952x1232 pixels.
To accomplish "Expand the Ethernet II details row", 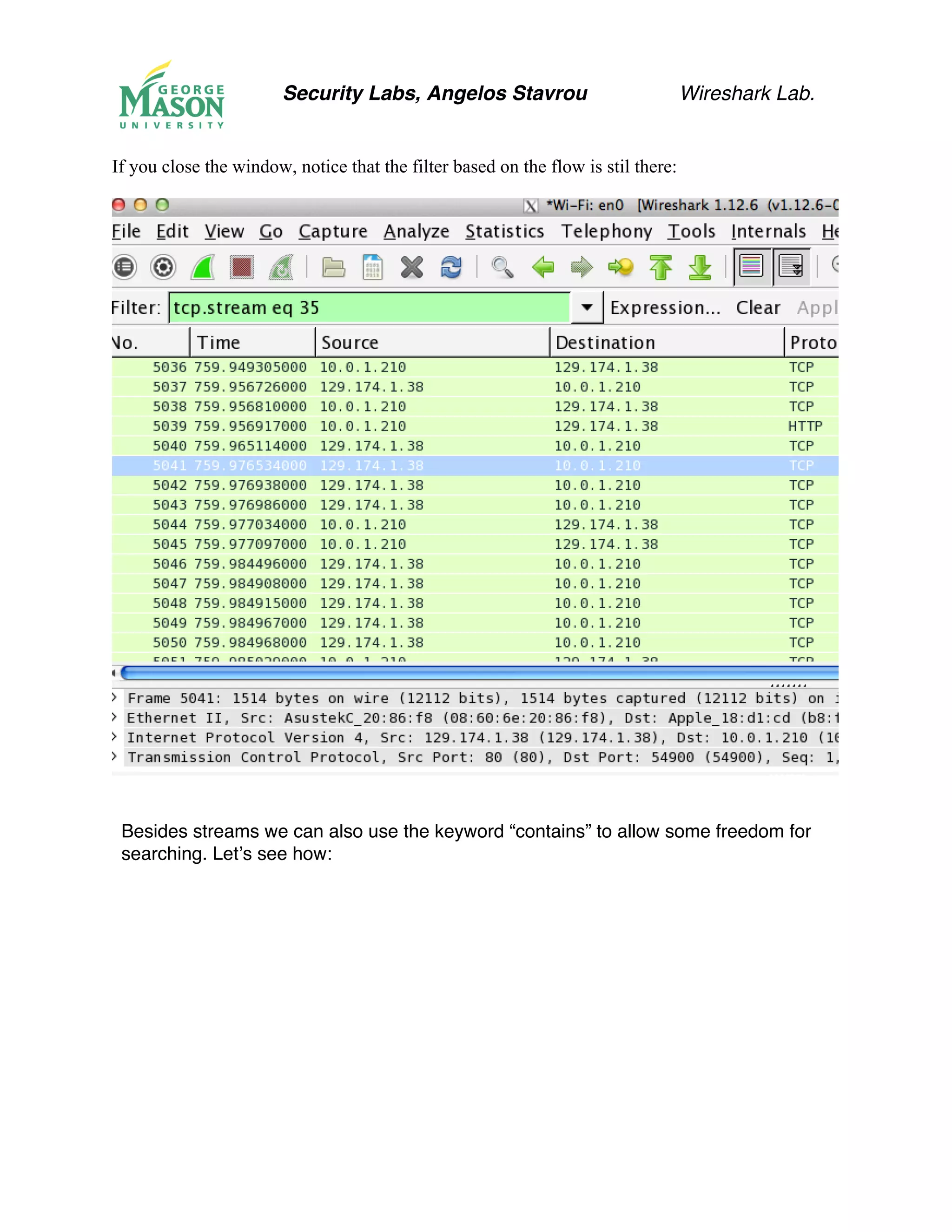I will point(114,717).
